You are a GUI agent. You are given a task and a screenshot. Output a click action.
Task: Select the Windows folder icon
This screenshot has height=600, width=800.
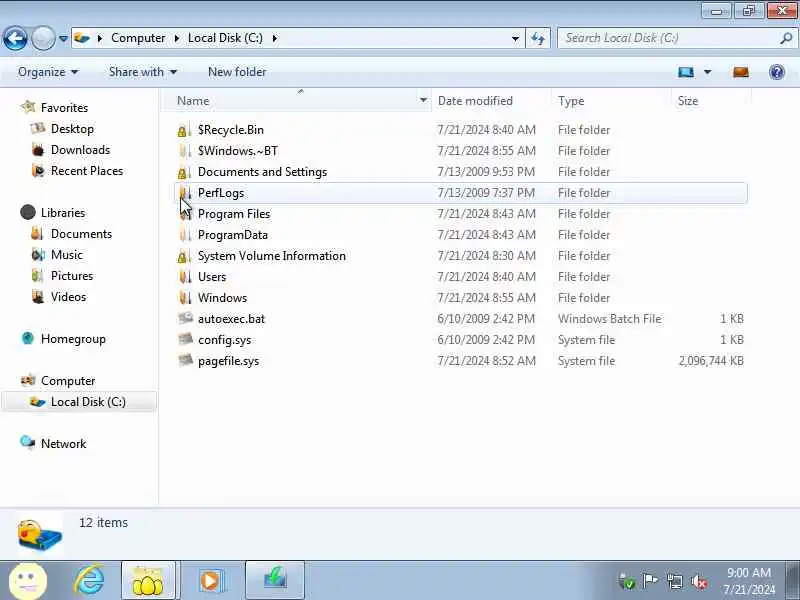click(x=185, y=297)
